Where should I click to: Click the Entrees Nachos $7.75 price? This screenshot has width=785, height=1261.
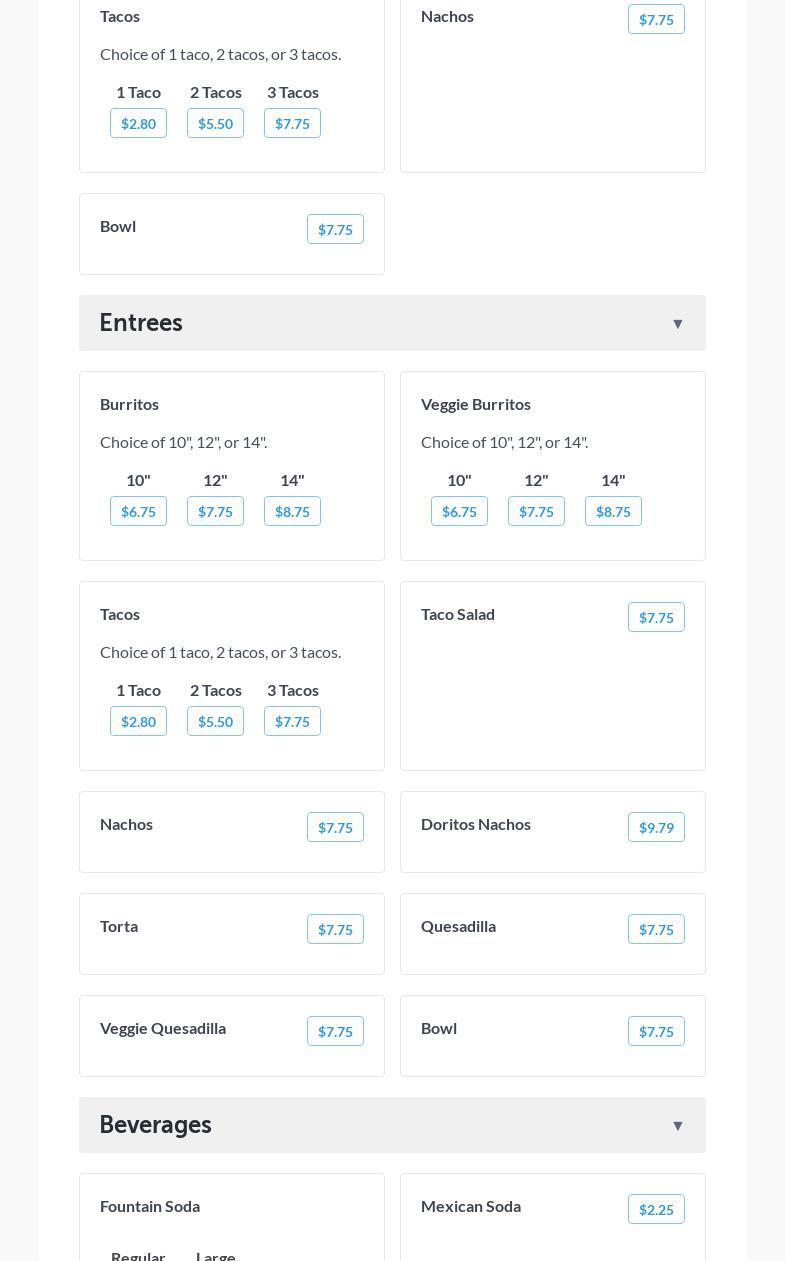[335, 827]
